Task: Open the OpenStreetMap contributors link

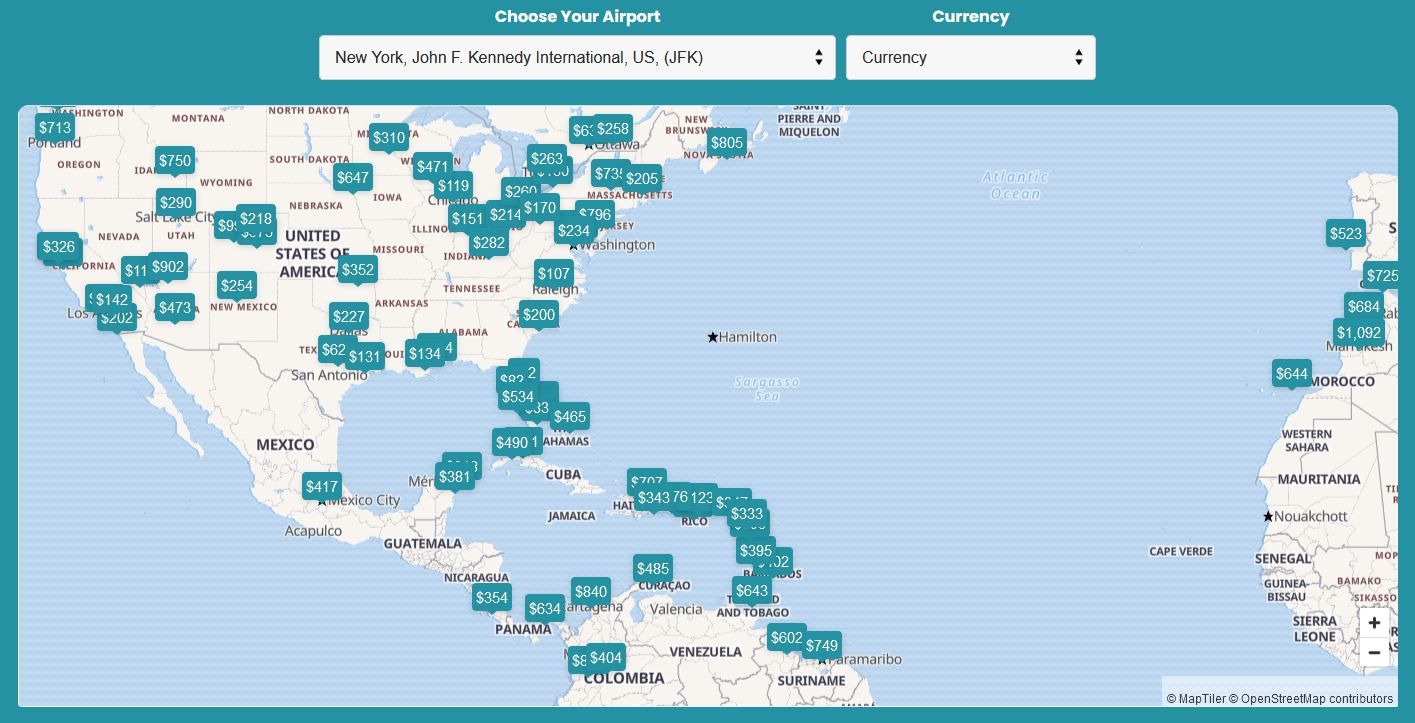Action: pyautogui.click(x=1310, y=699)
